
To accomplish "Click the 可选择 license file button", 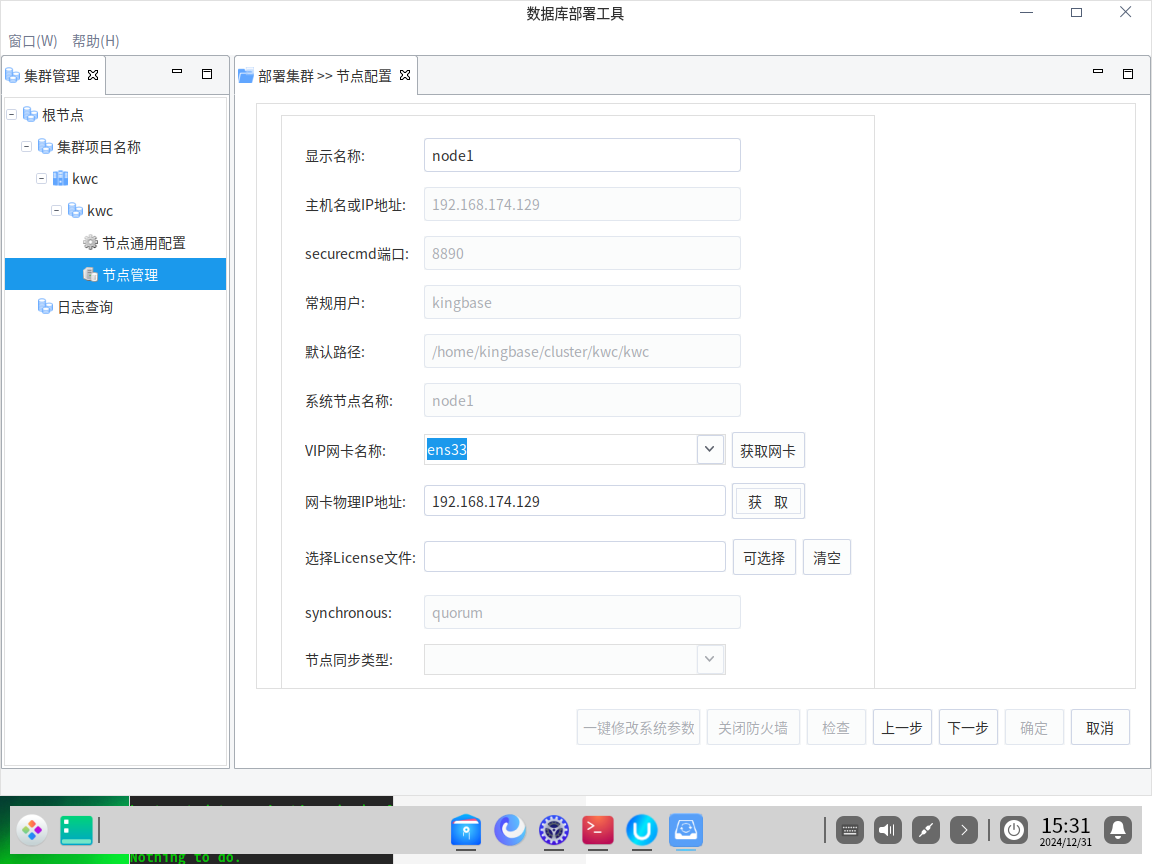I will click(x=764, y=558).
